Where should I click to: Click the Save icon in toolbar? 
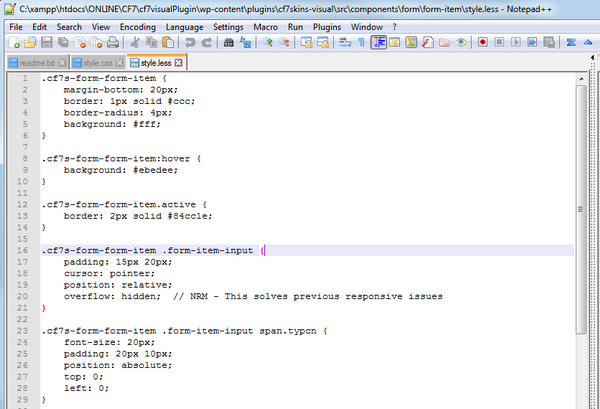[47, 43]
